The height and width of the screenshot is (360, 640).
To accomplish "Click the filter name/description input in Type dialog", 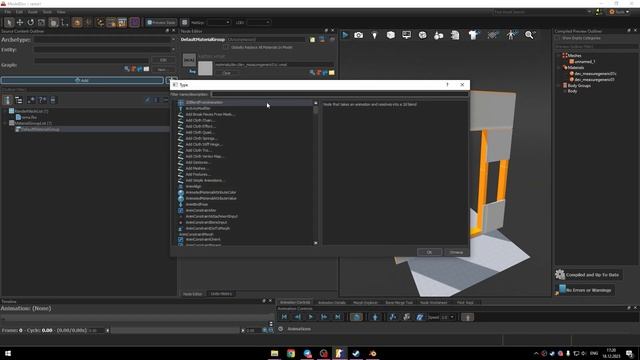I will tap(340, 94).
